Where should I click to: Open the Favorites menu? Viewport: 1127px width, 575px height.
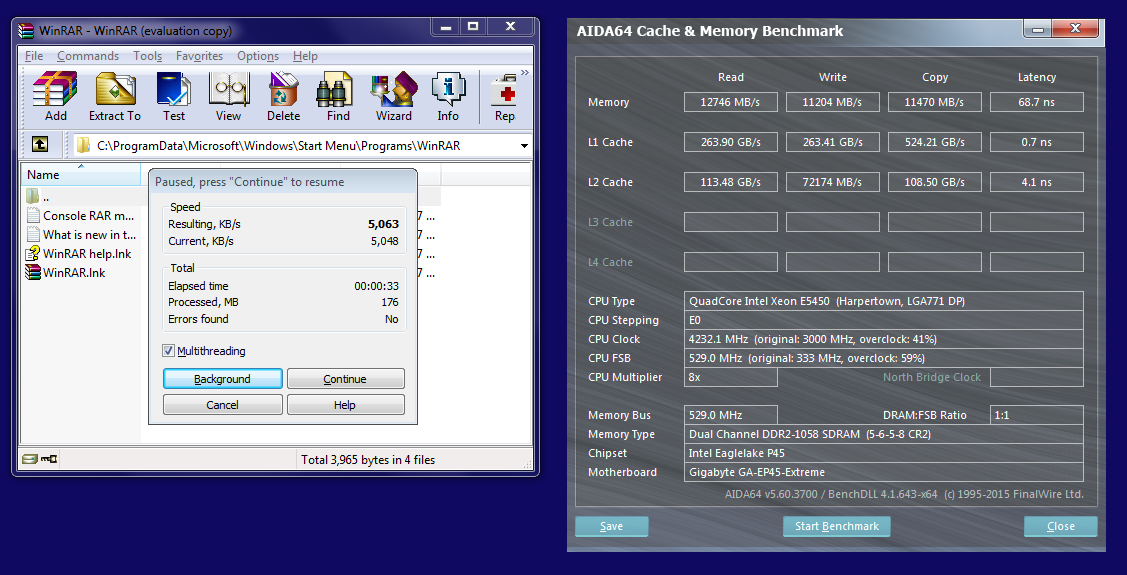pyautogui.click(x=199, y=56)
